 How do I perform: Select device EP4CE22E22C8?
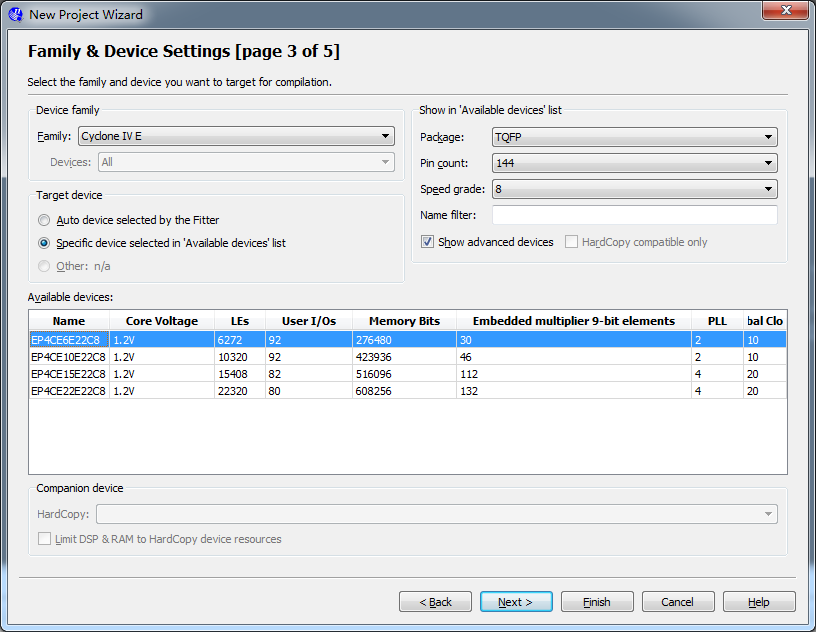(69, 391)
